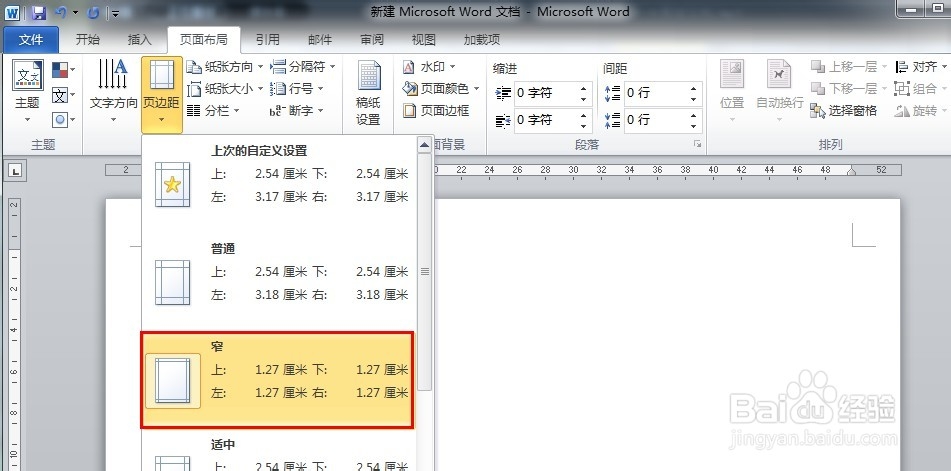Open Selection Pane (选择窗格)
951x471 pixels.
[x=844, y=110]
